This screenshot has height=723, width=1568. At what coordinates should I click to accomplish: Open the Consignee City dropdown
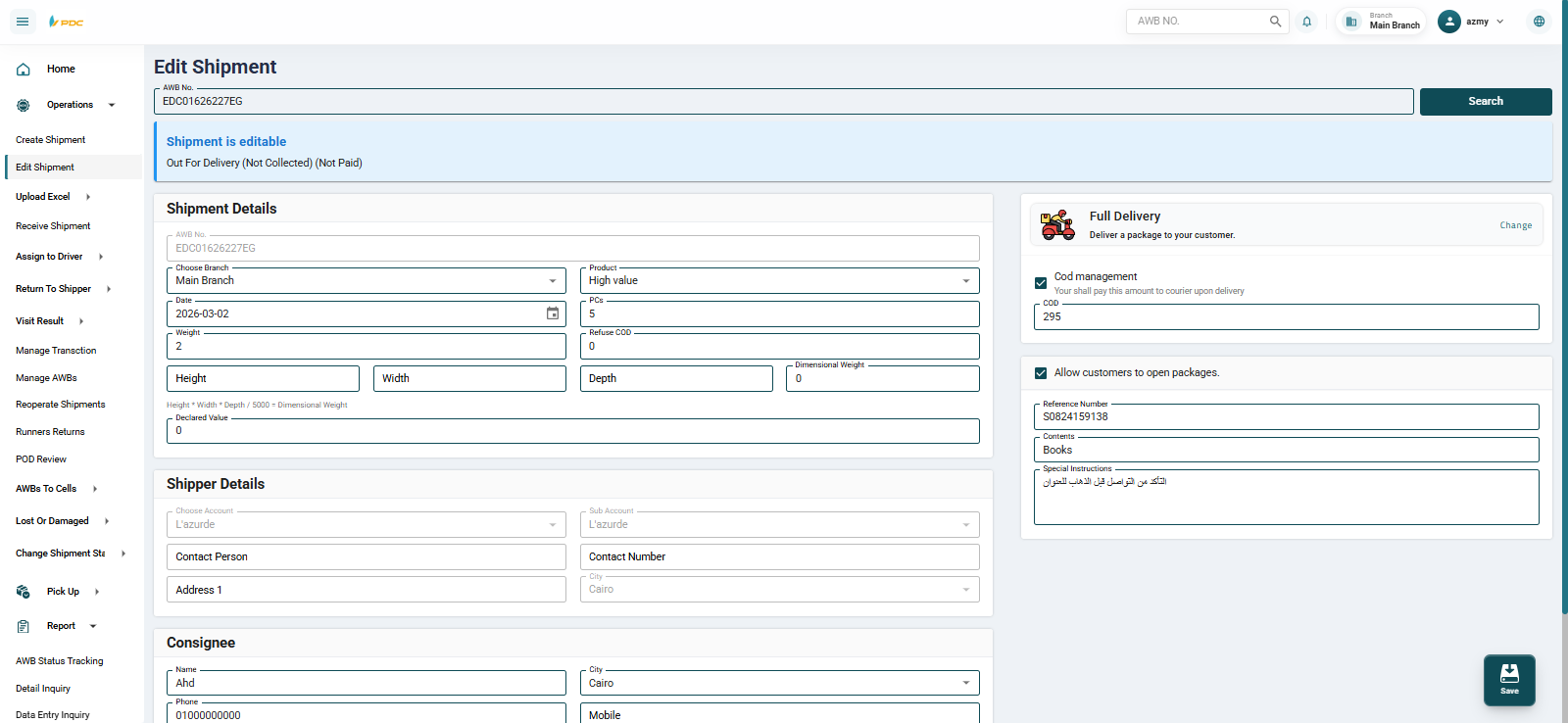click(780, 683)
